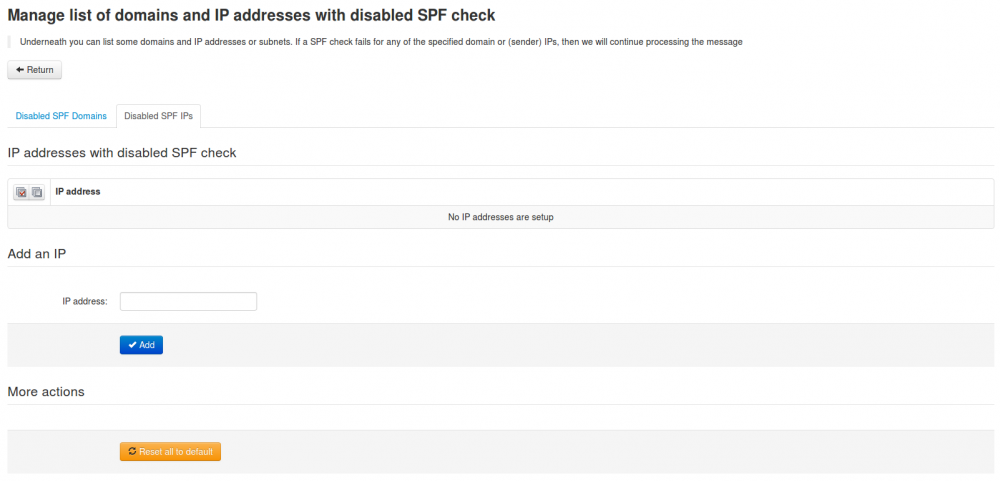Click the page title about disabled SPF check
Screen dimensions: 1000x481
pyautogui.click(x=251, y=16)
